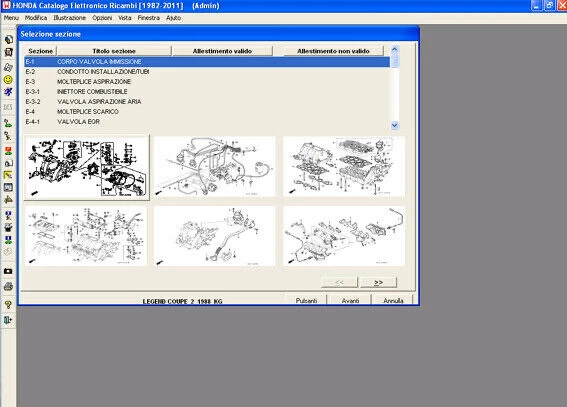Image resolution: width=567 pixels, height=407 pixels.
Task: Click the section list scroll down arrow
Action: coord(395,125)
